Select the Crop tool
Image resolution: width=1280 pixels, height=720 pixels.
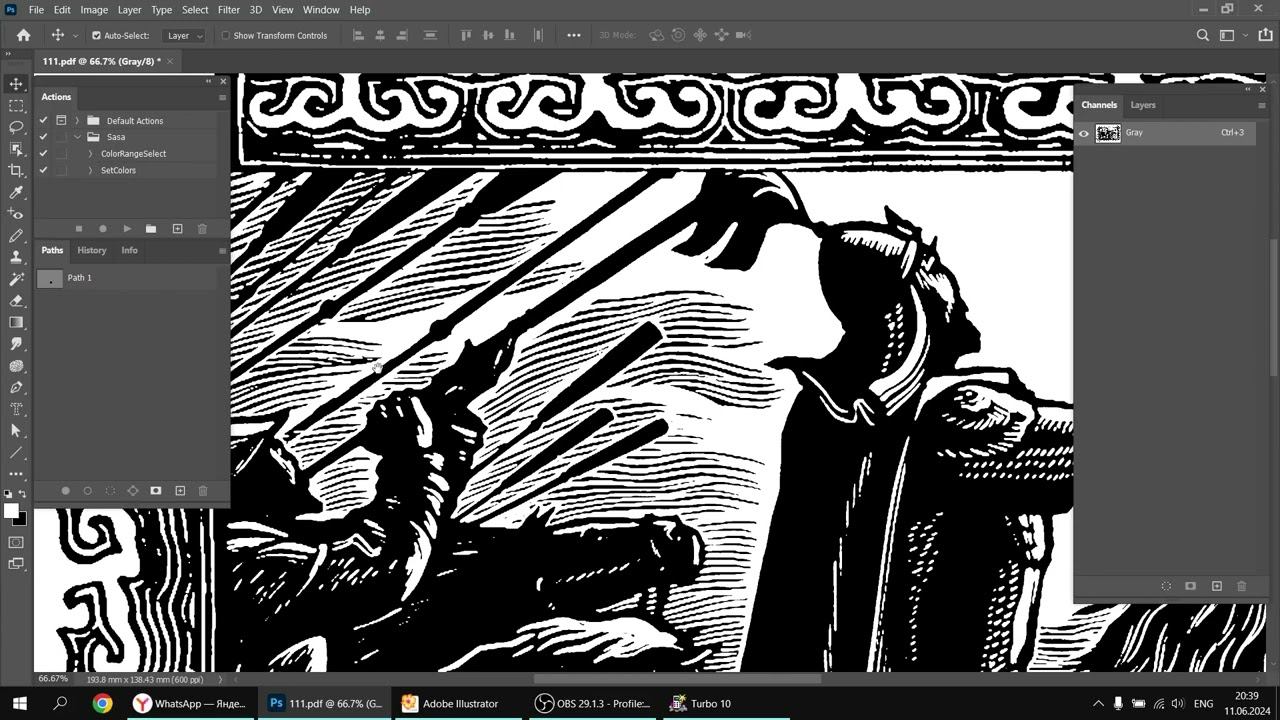tap(16, 171)
